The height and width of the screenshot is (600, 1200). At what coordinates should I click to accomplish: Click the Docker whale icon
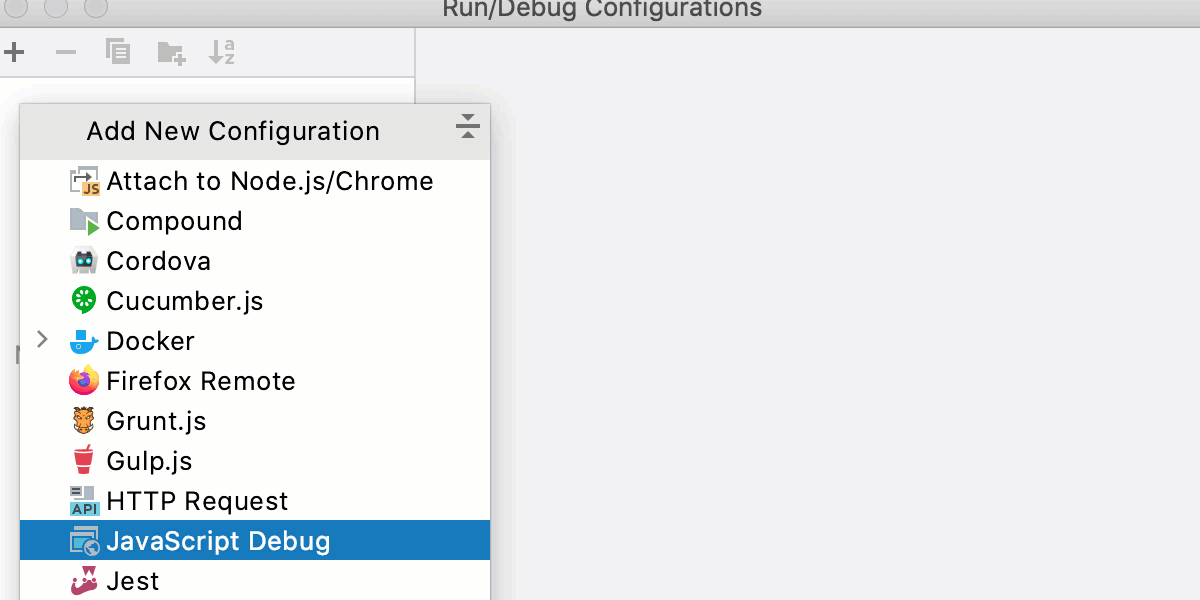pyautogui.click(x=84, y=340)
